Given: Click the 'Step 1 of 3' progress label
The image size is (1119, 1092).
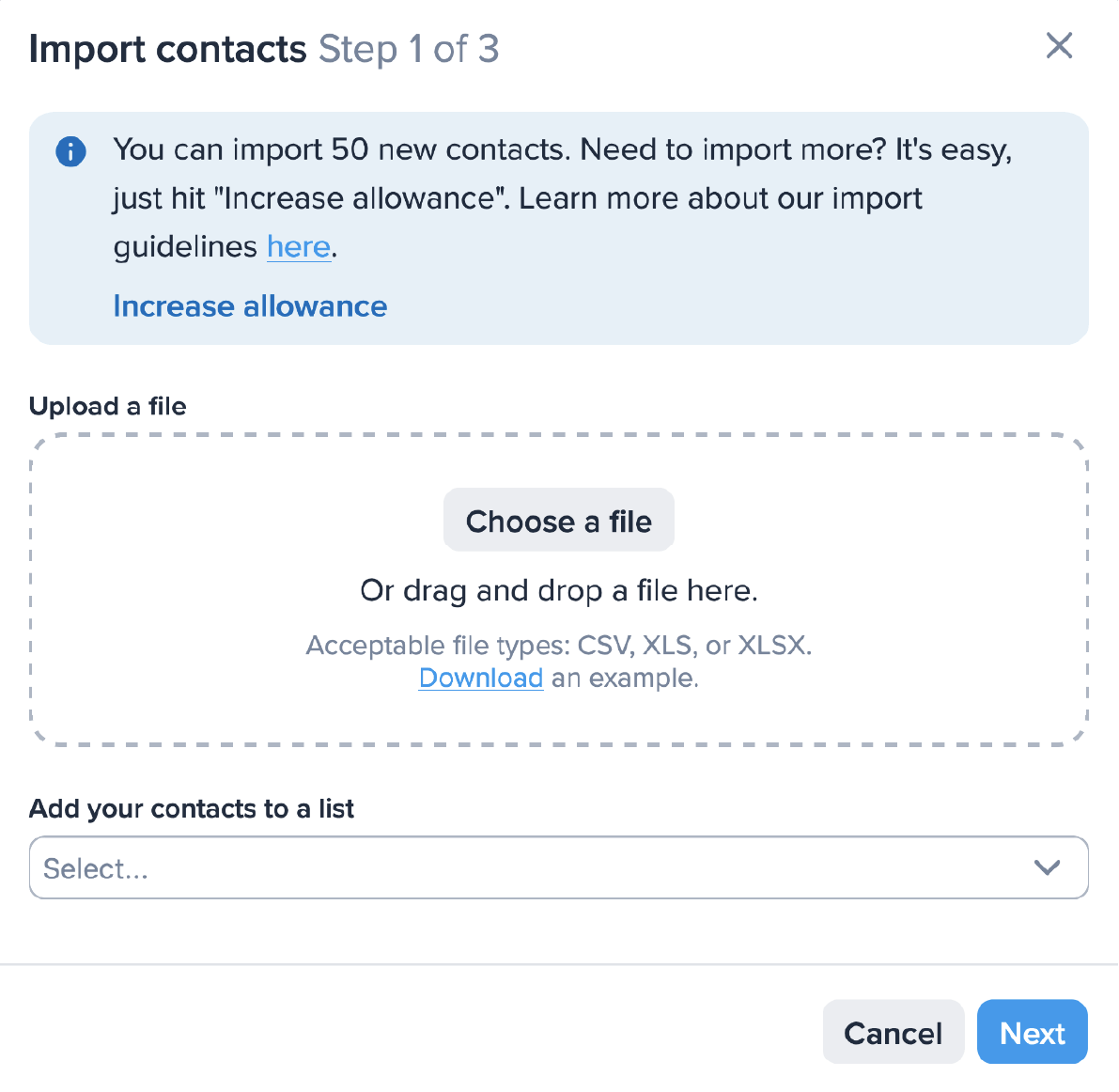Looking at the screenshot, I should [410, 49].
